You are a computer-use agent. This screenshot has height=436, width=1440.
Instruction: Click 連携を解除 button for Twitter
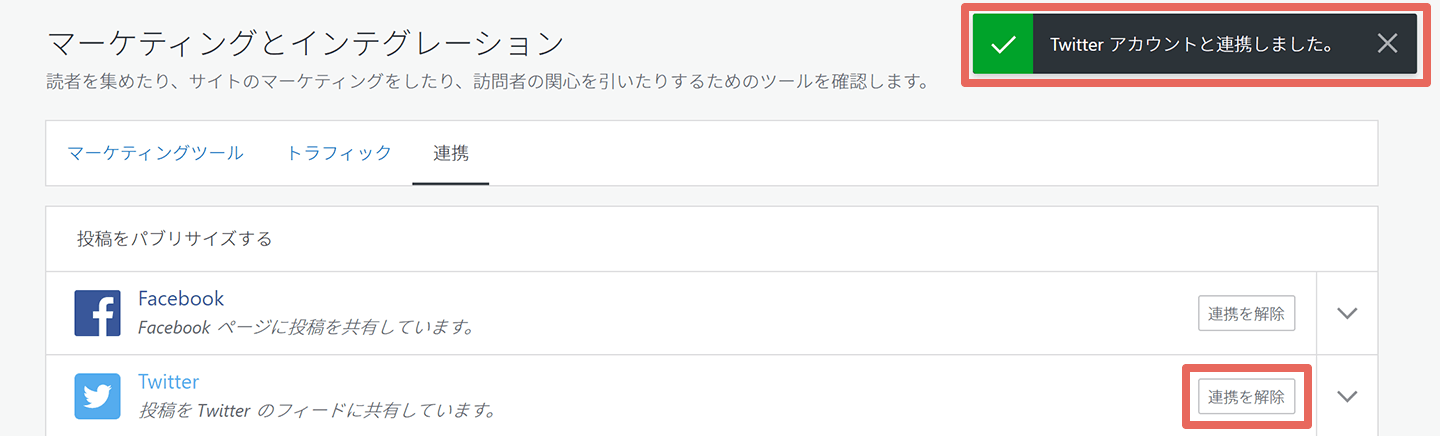click(1246, 396)
